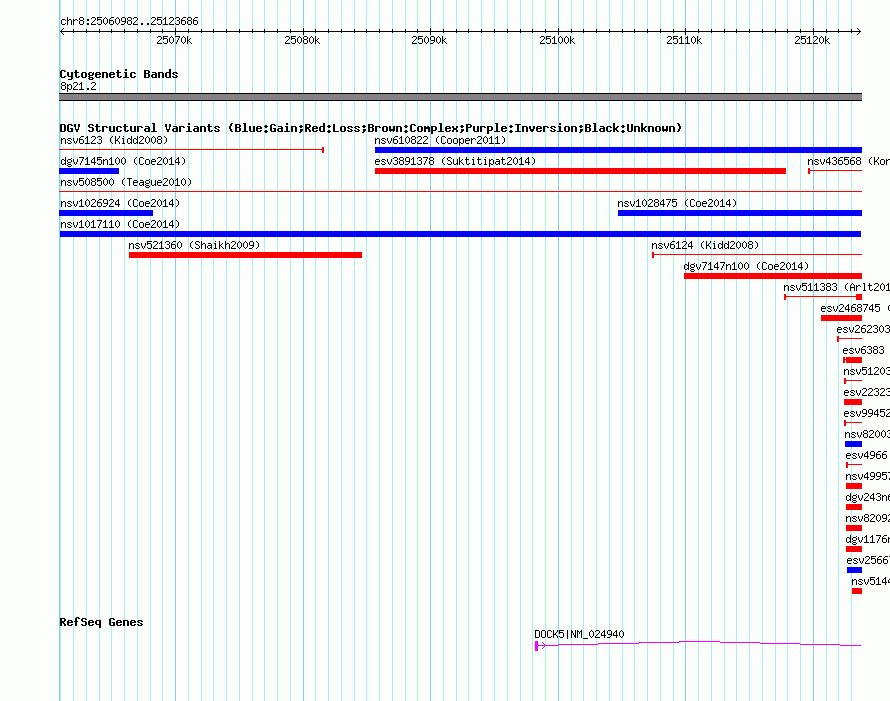The height and width of the screenshot is (701, 890).
Task: Click the blue nsv1028475 gain bar
Action: [740, 213]
